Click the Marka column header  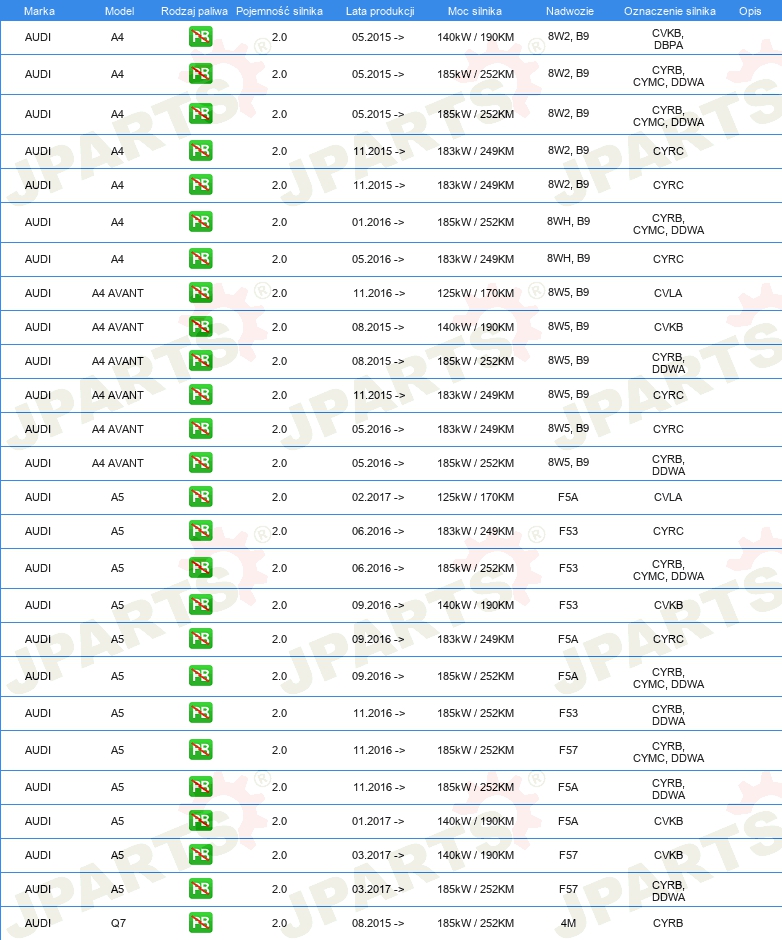[39, 11]
